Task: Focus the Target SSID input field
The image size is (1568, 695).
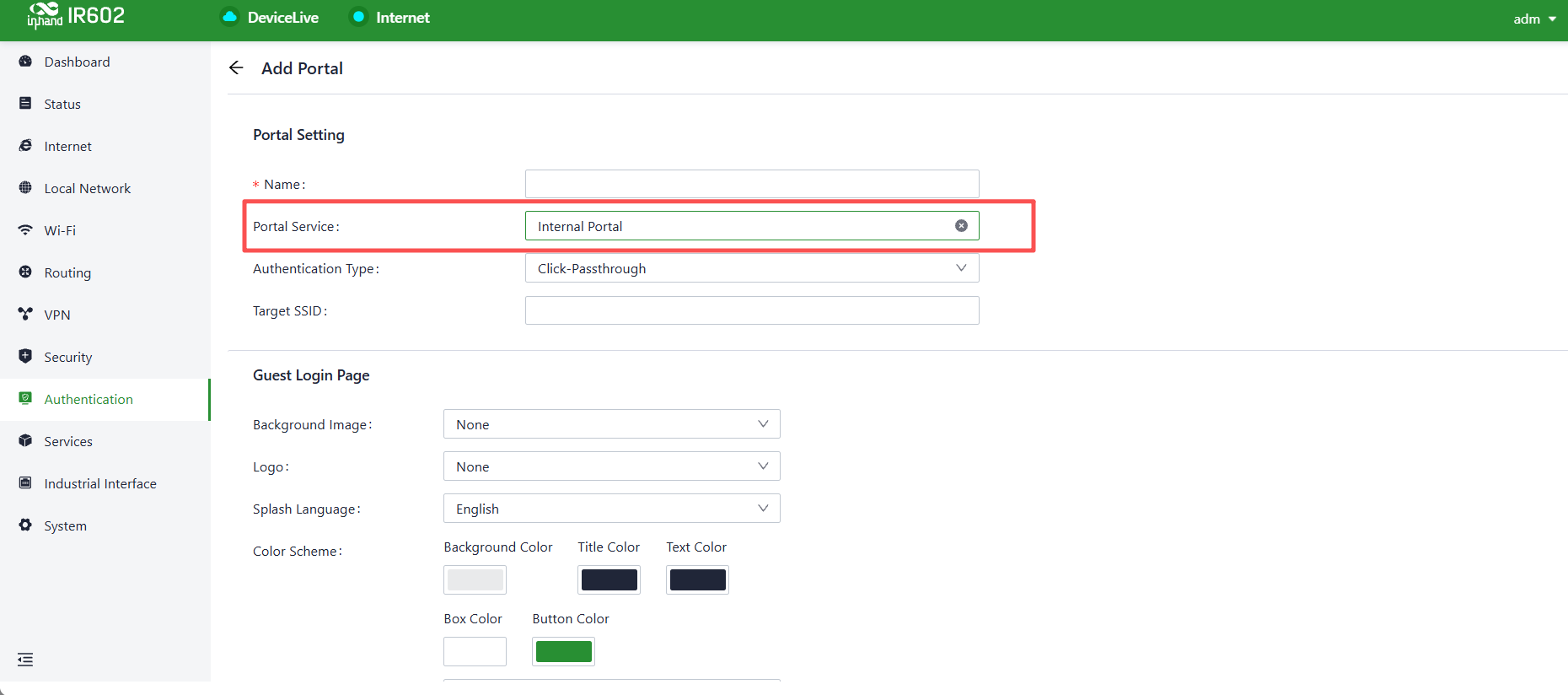Action: point(752,310)
